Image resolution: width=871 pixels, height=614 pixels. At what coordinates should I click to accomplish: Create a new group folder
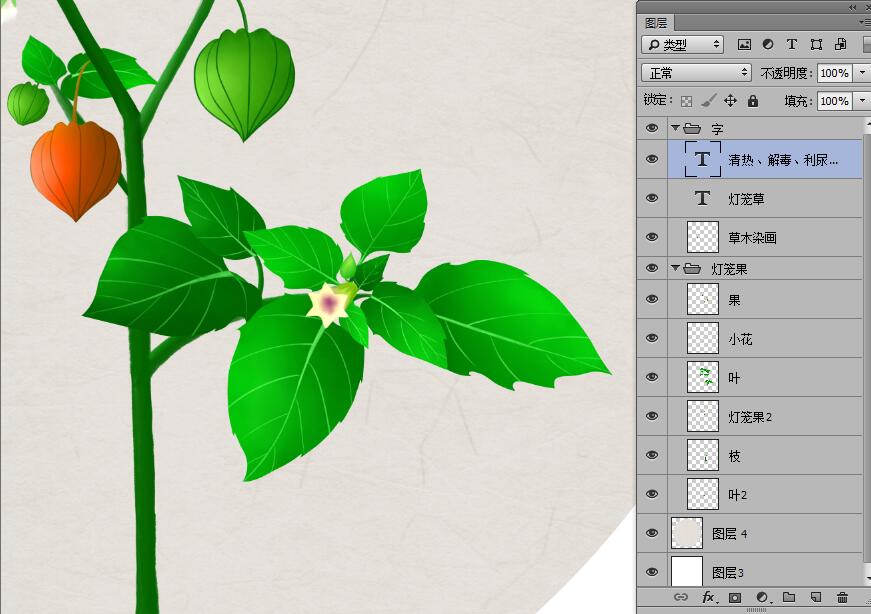(789, 597)
